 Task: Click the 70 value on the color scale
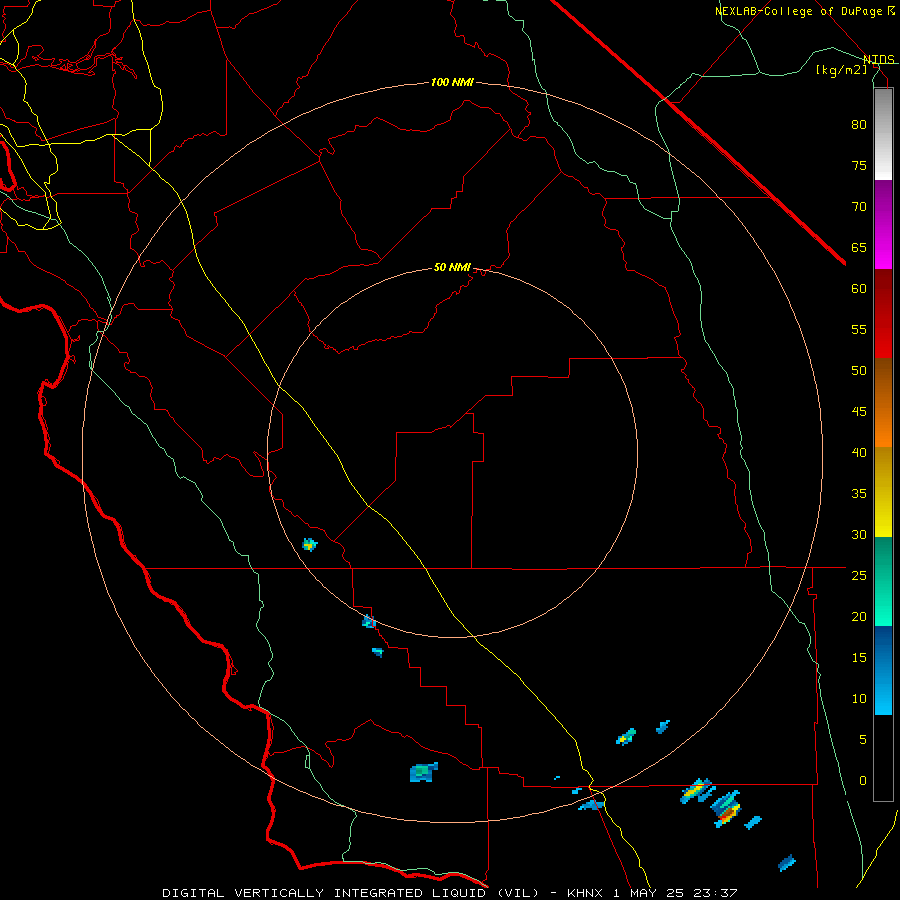pos(859,207)
